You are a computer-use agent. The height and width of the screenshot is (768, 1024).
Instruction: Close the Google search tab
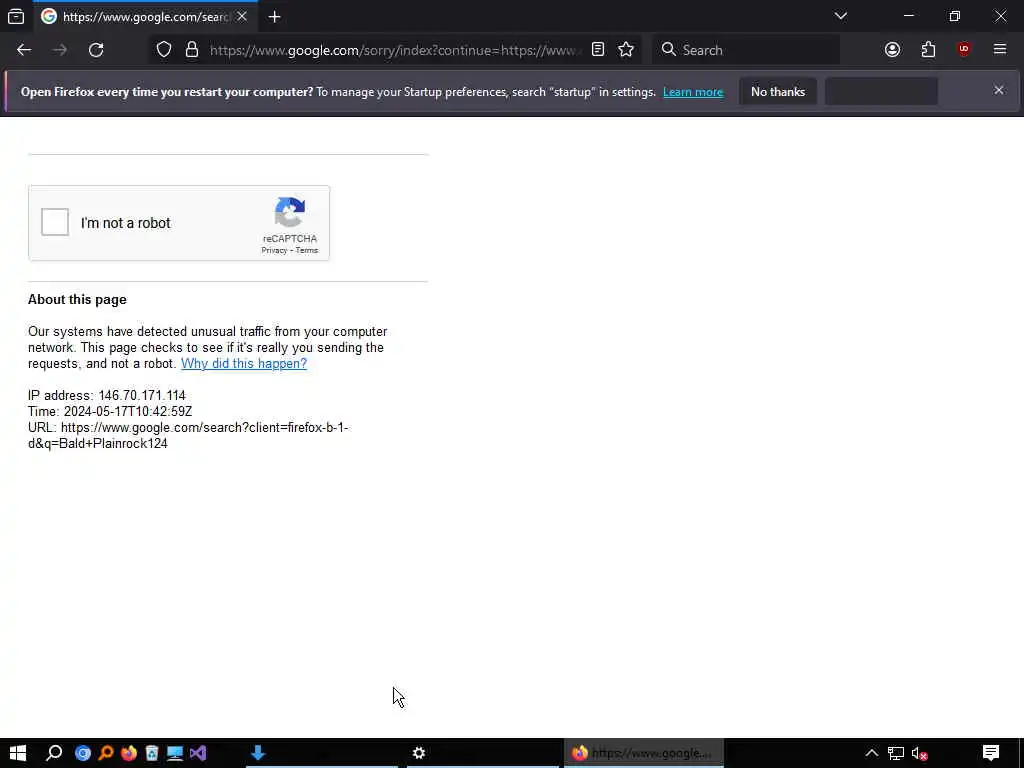coord(242,16)
